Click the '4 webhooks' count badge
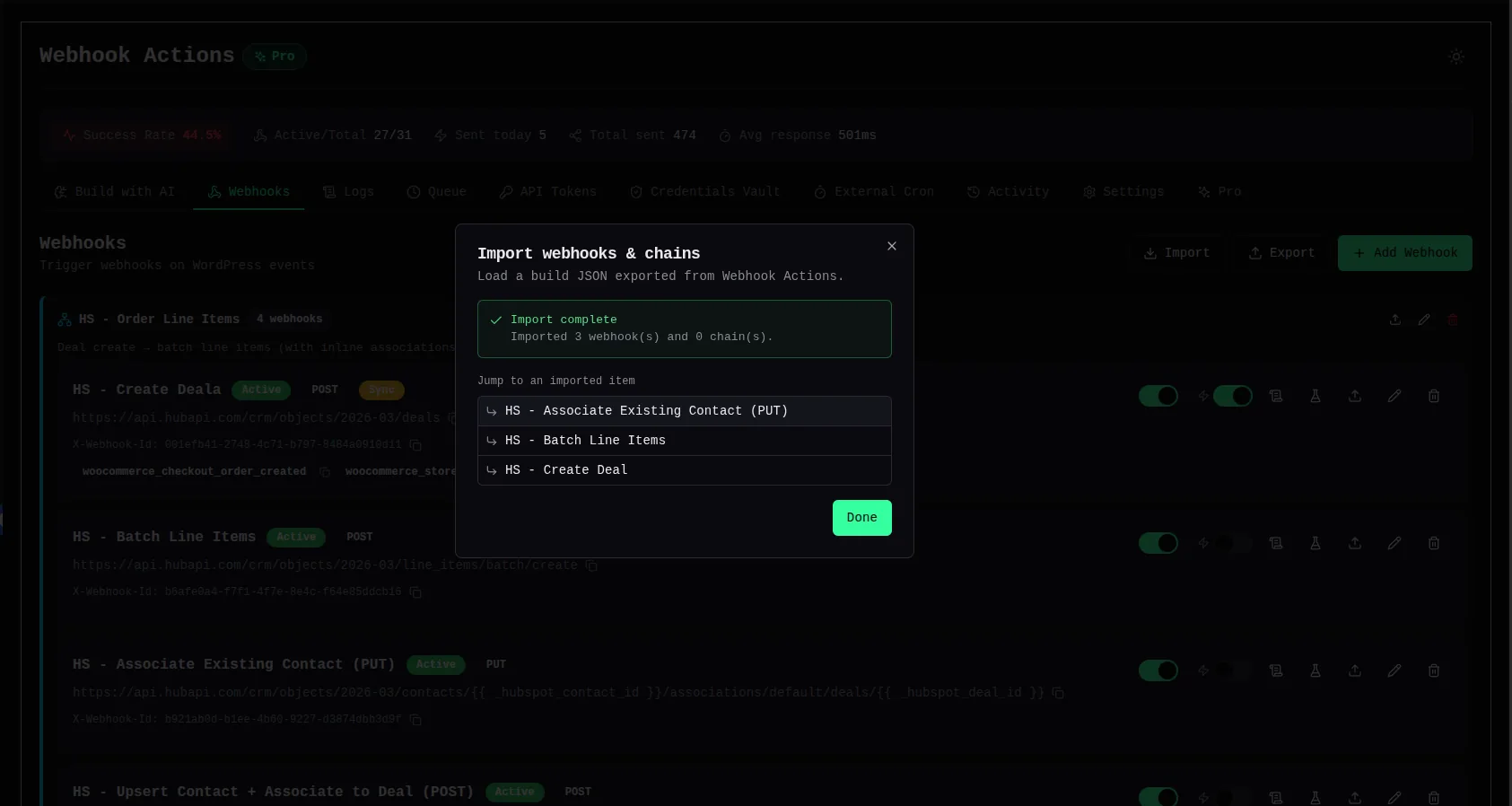1512x806 pixels. [289, 320]
